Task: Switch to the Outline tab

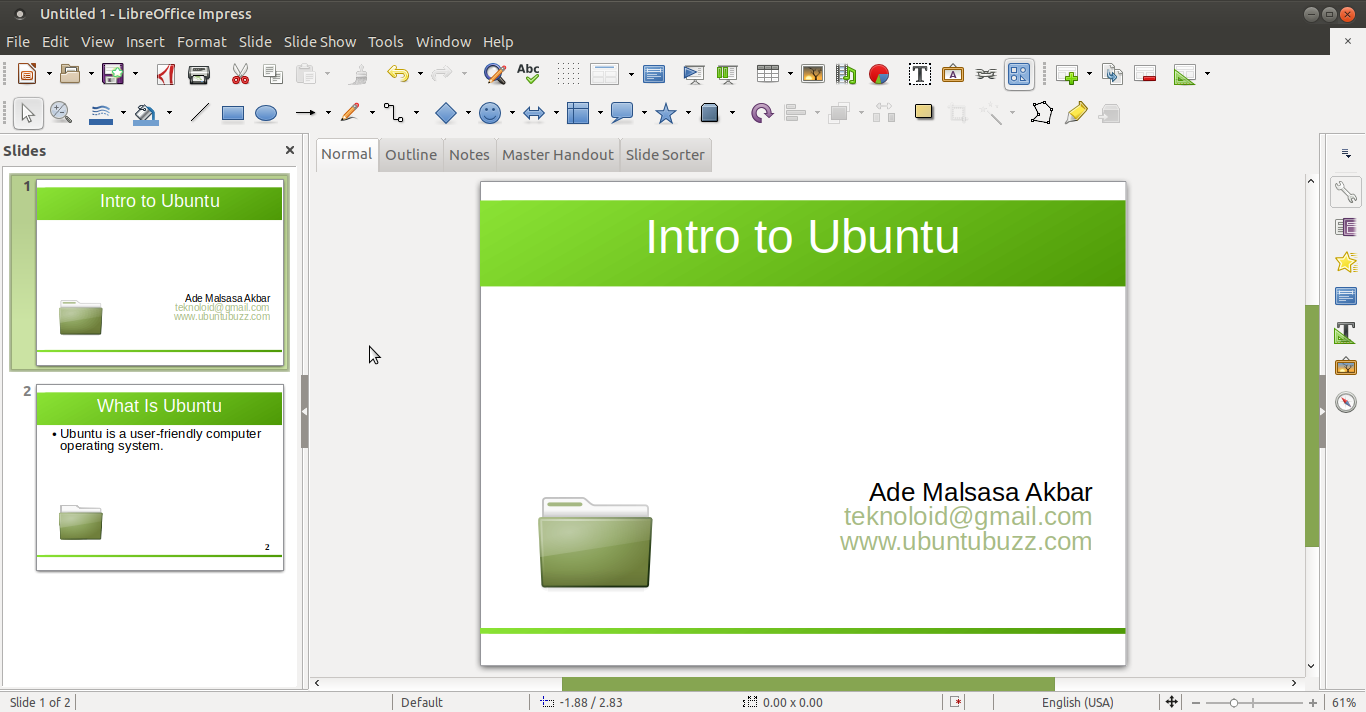Action: [410, 154]
